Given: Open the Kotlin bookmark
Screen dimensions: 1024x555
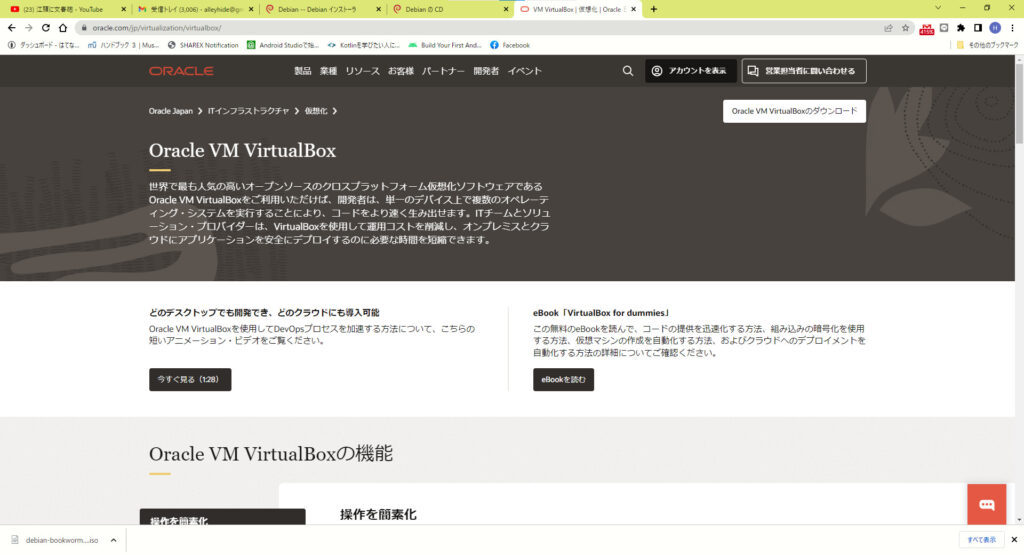Looking at the screenshot, I should (x=363, y=45).
